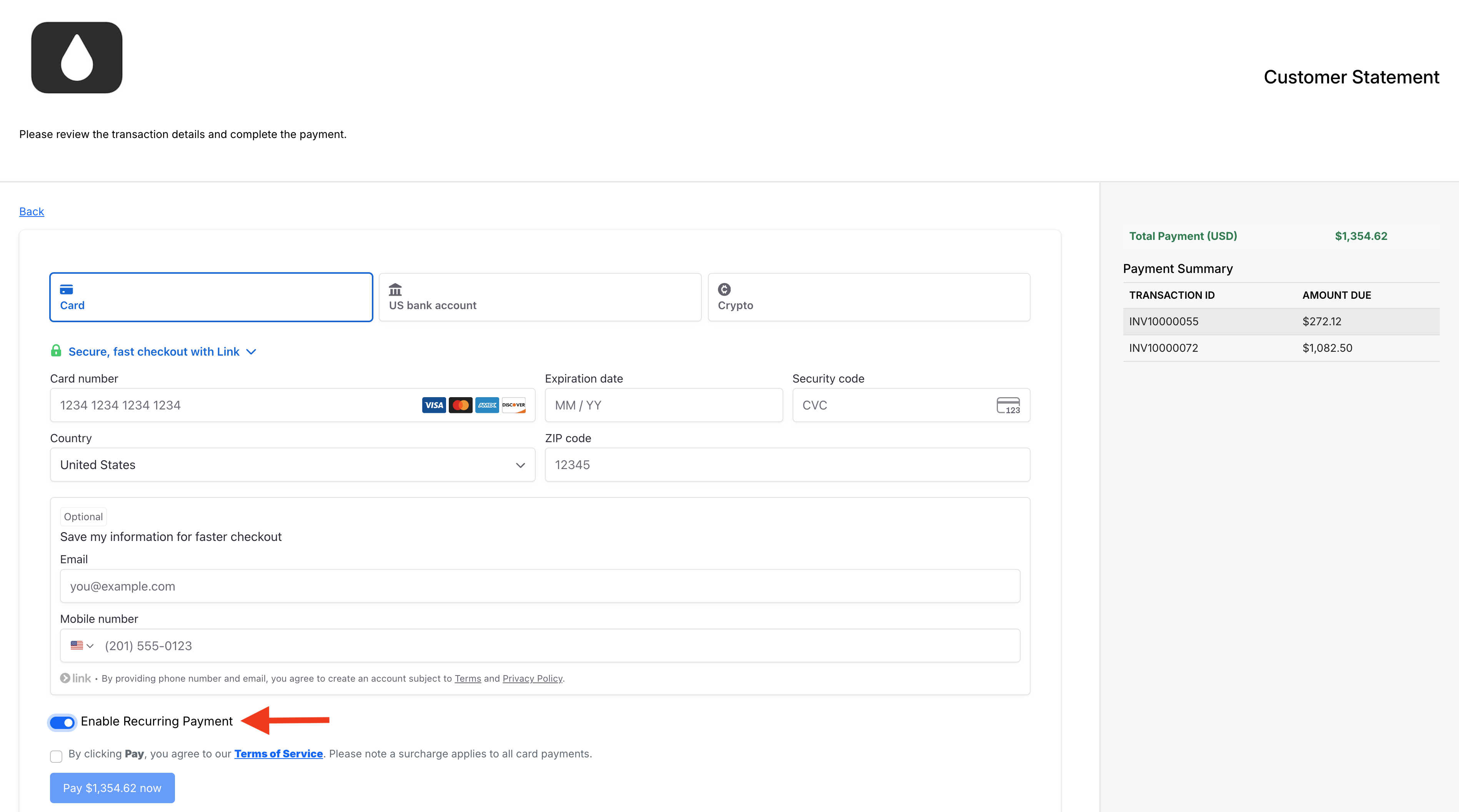The image size is (1459, 812).
Task: Click the water drop company logo
Action: click(77, 57)
